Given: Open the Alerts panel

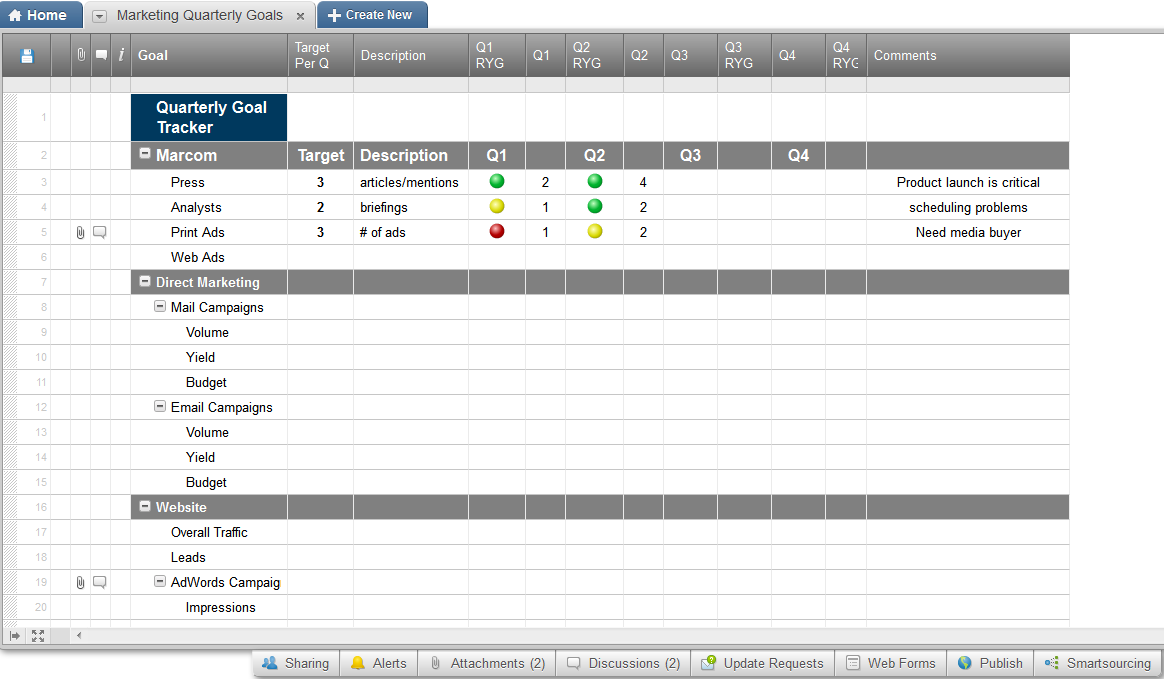Looking at the screenshot, I should pos(379,663).
